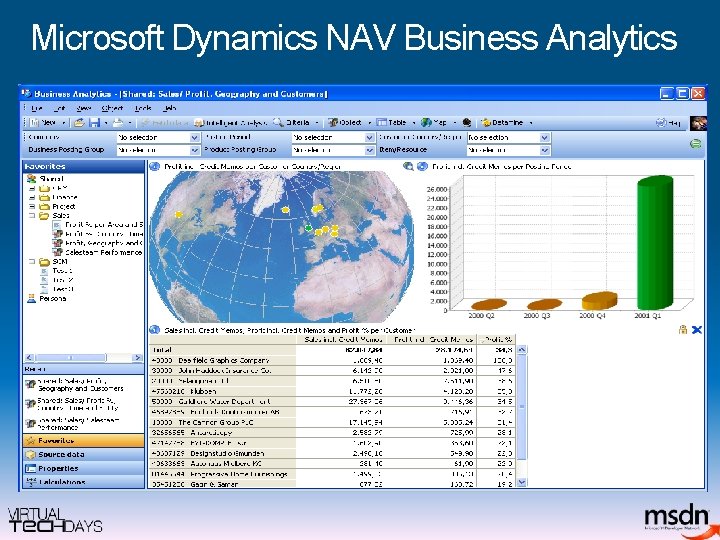Click the Shared users icon in Favorites
The image size is (720, 540).
[31, 179]
